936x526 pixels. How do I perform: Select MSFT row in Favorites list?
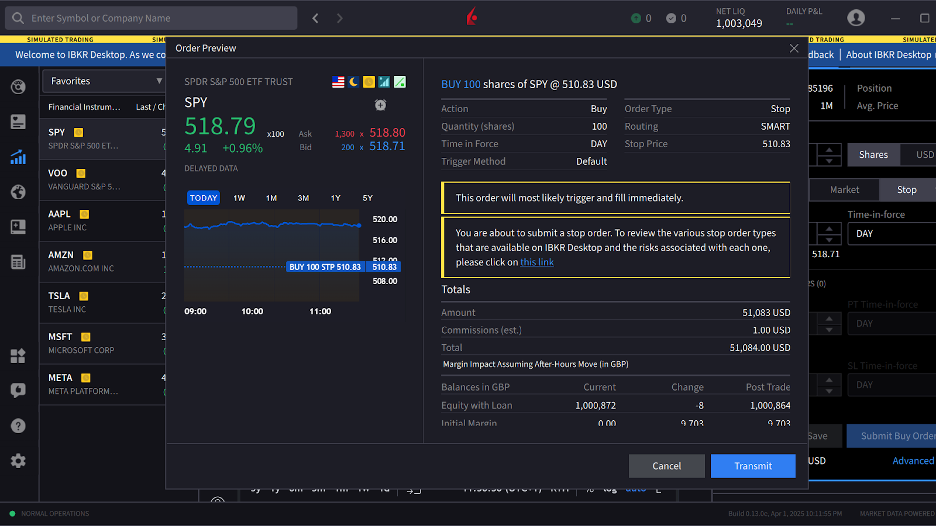click(x=103, y=343)
